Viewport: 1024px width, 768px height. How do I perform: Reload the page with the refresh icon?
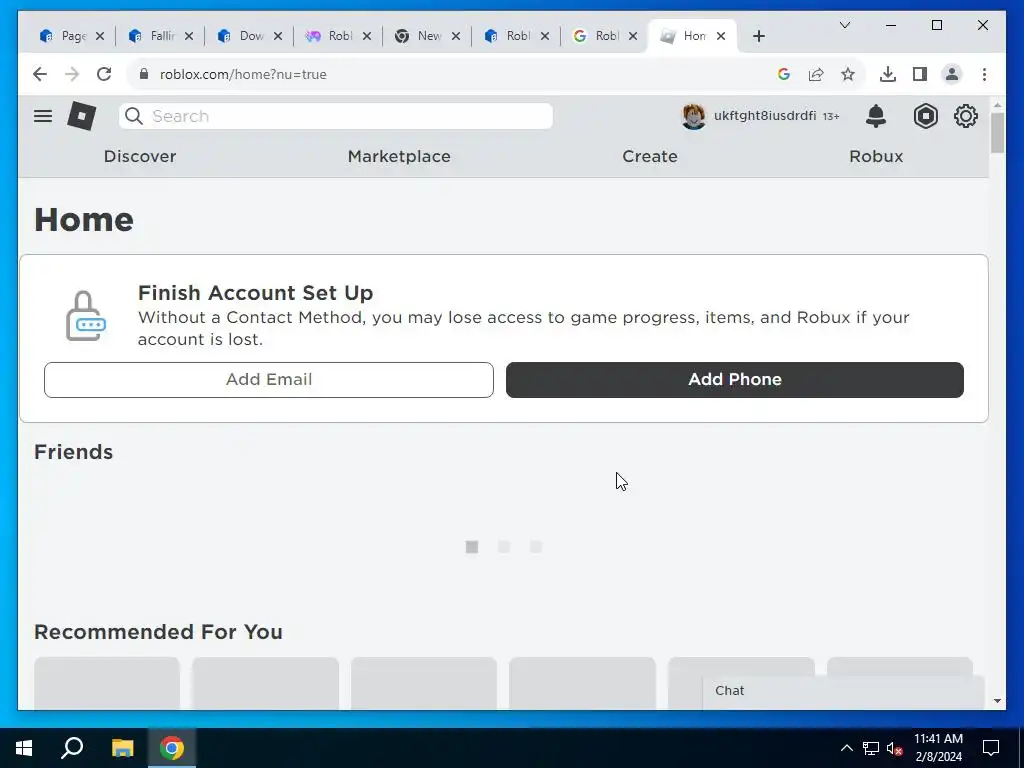click(x=104, y=74)
